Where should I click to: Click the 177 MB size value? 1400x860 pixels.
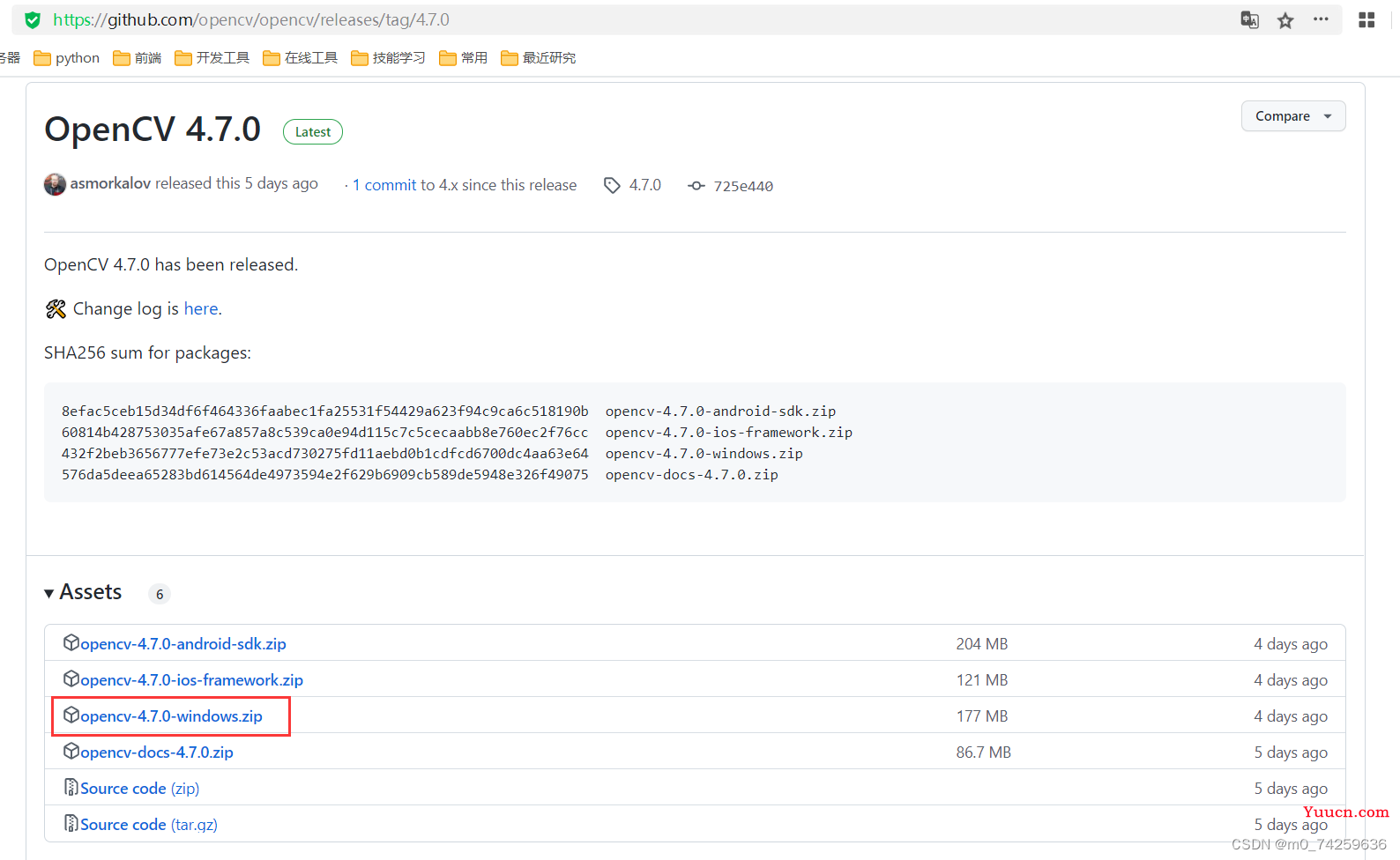982,716
